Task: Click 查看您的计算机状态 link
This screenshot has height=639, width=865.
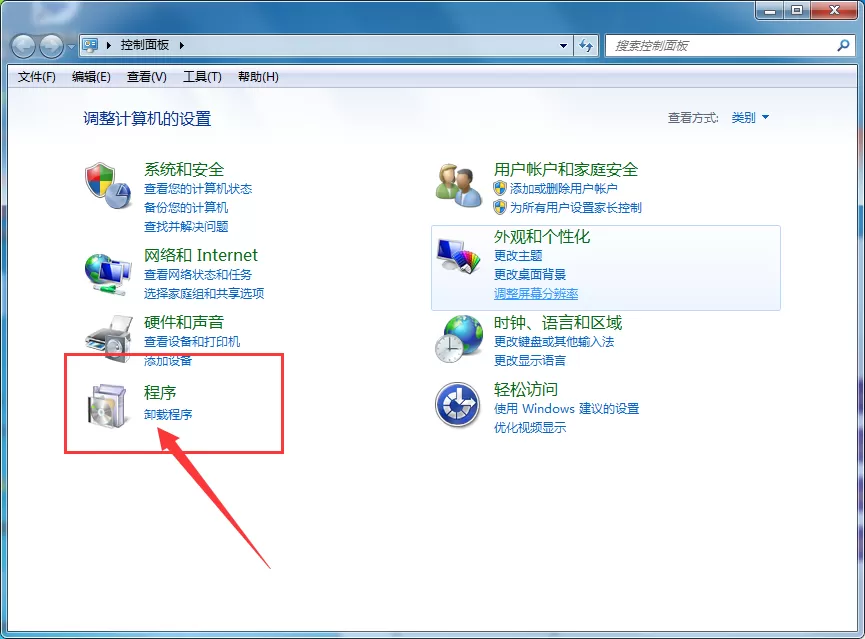Action: (x=197, y=189)
